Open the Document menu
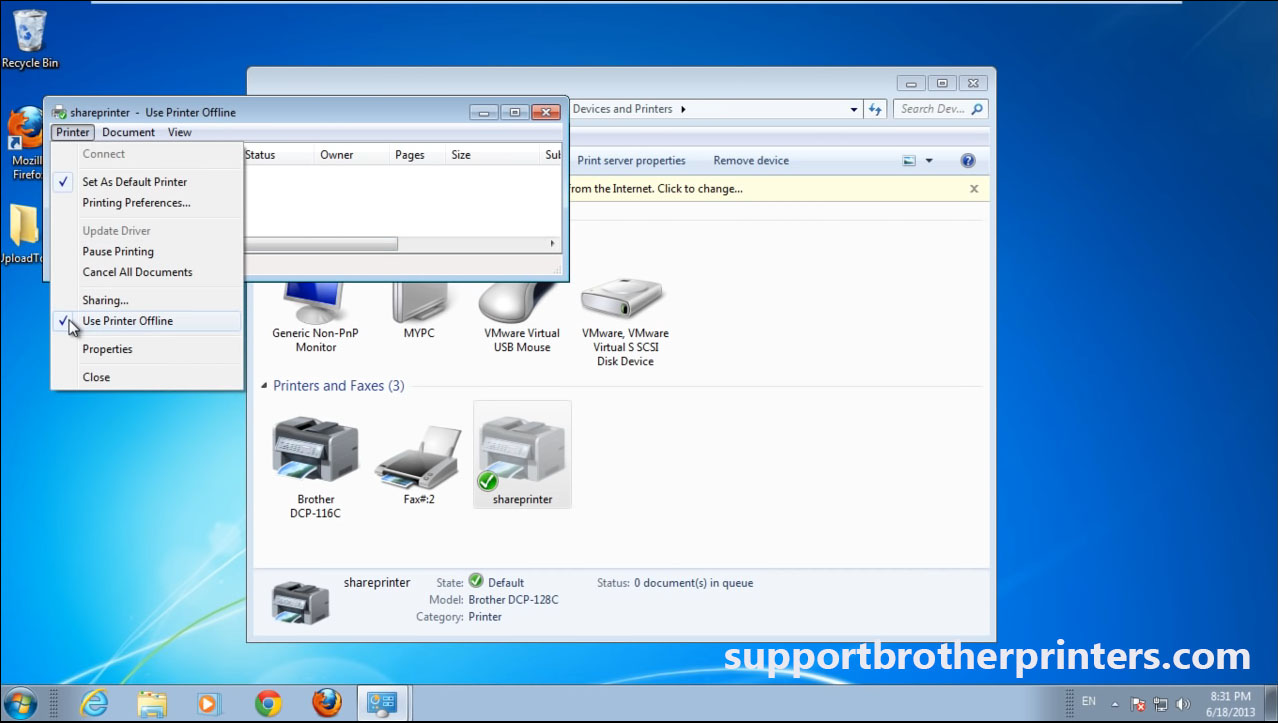1278x723 pixels. click(x=128, y=131)
